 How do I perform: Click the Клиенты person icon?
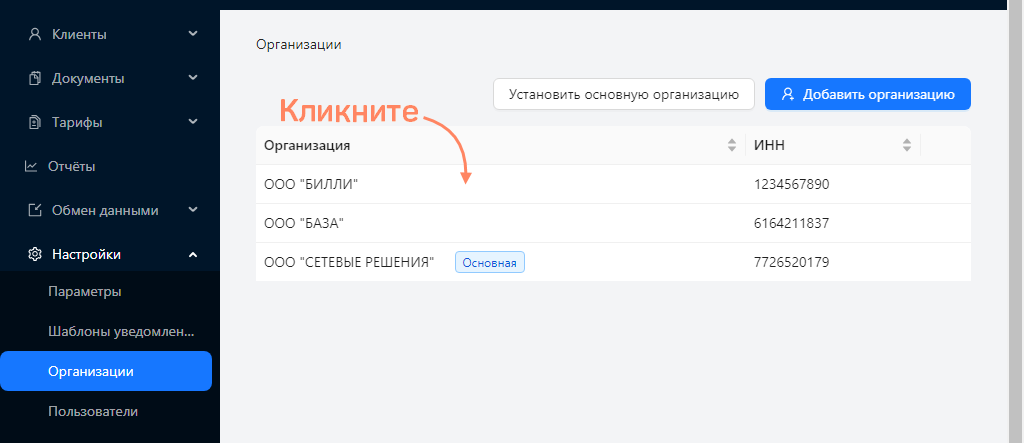point(35,34)
